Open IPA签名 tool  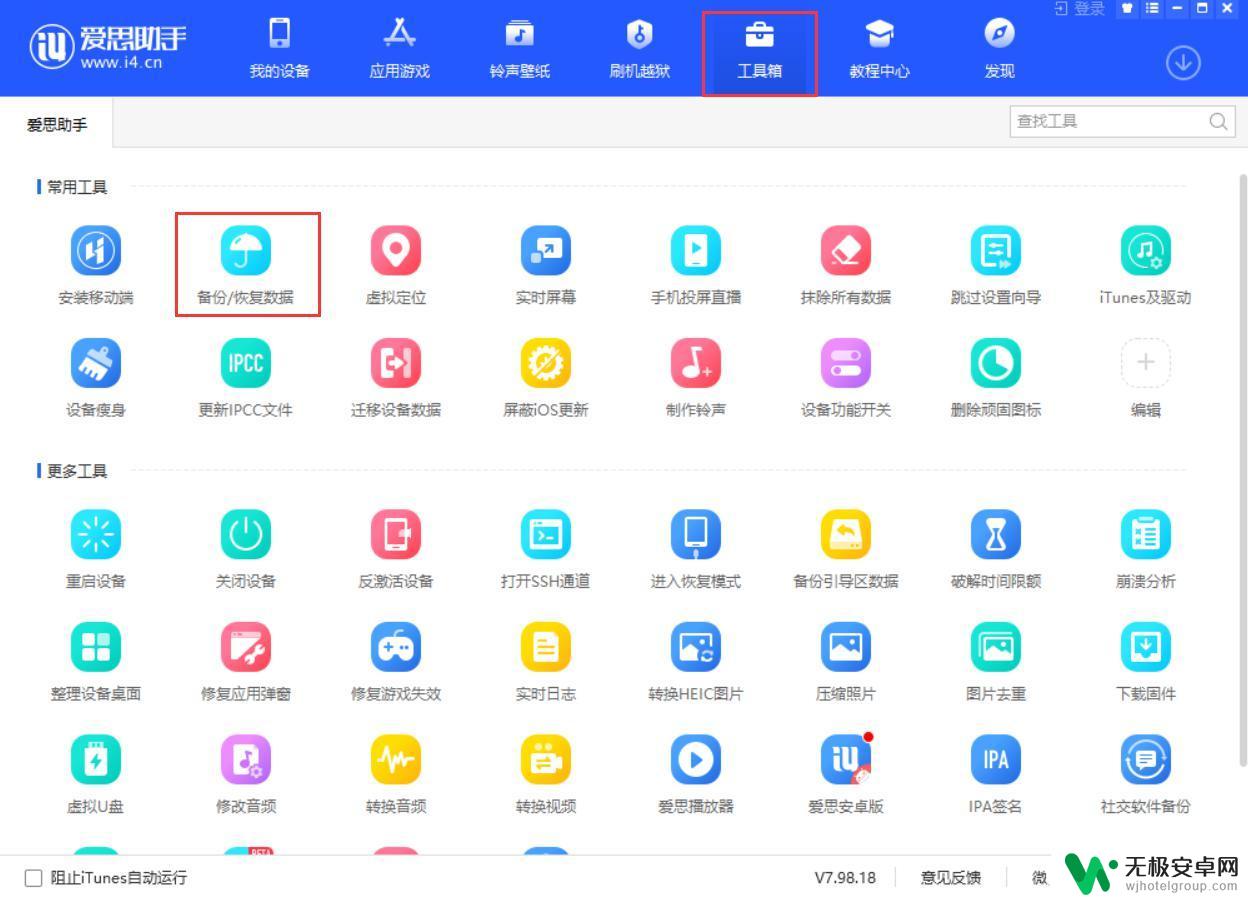[996, 760]
